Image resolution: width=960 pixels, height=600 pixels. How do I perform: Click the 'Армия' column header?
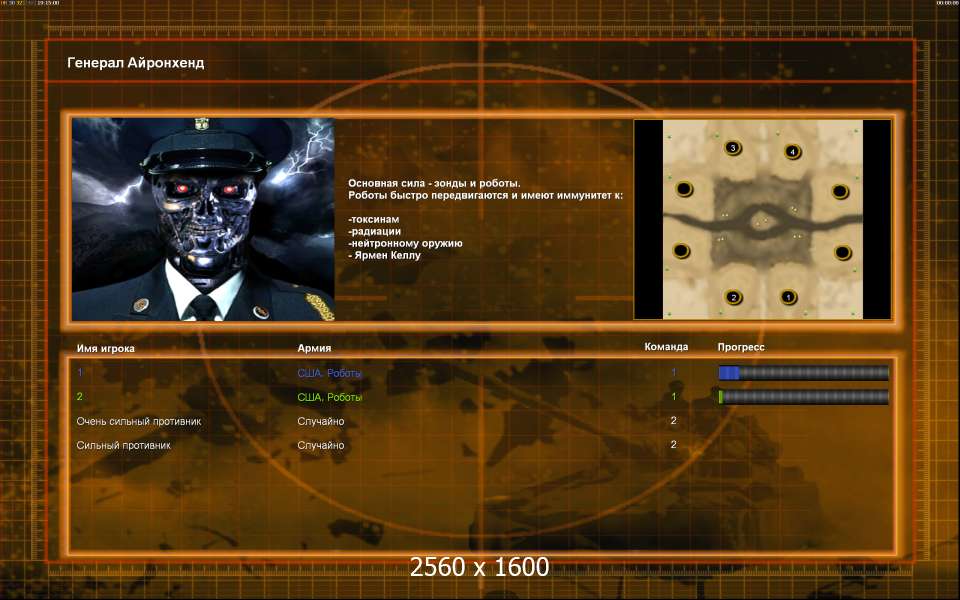tap(314, 348)
